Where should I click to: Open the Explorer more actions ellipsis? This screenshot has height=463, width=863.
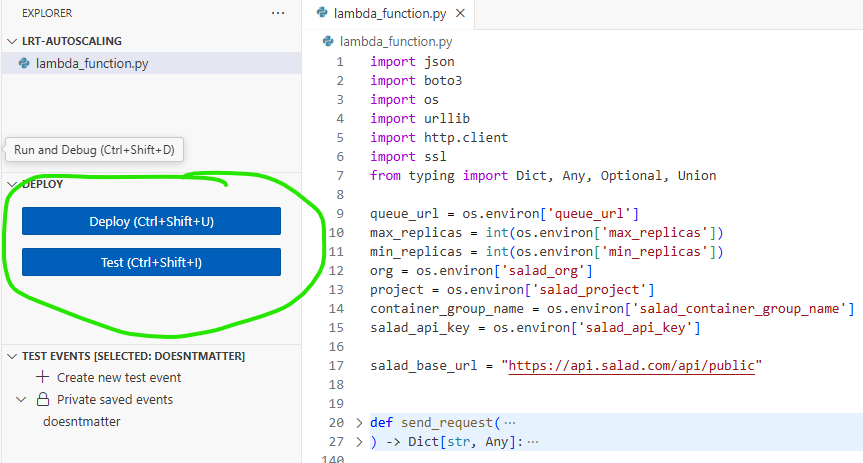pyautogui.click(x=278, y=13)
